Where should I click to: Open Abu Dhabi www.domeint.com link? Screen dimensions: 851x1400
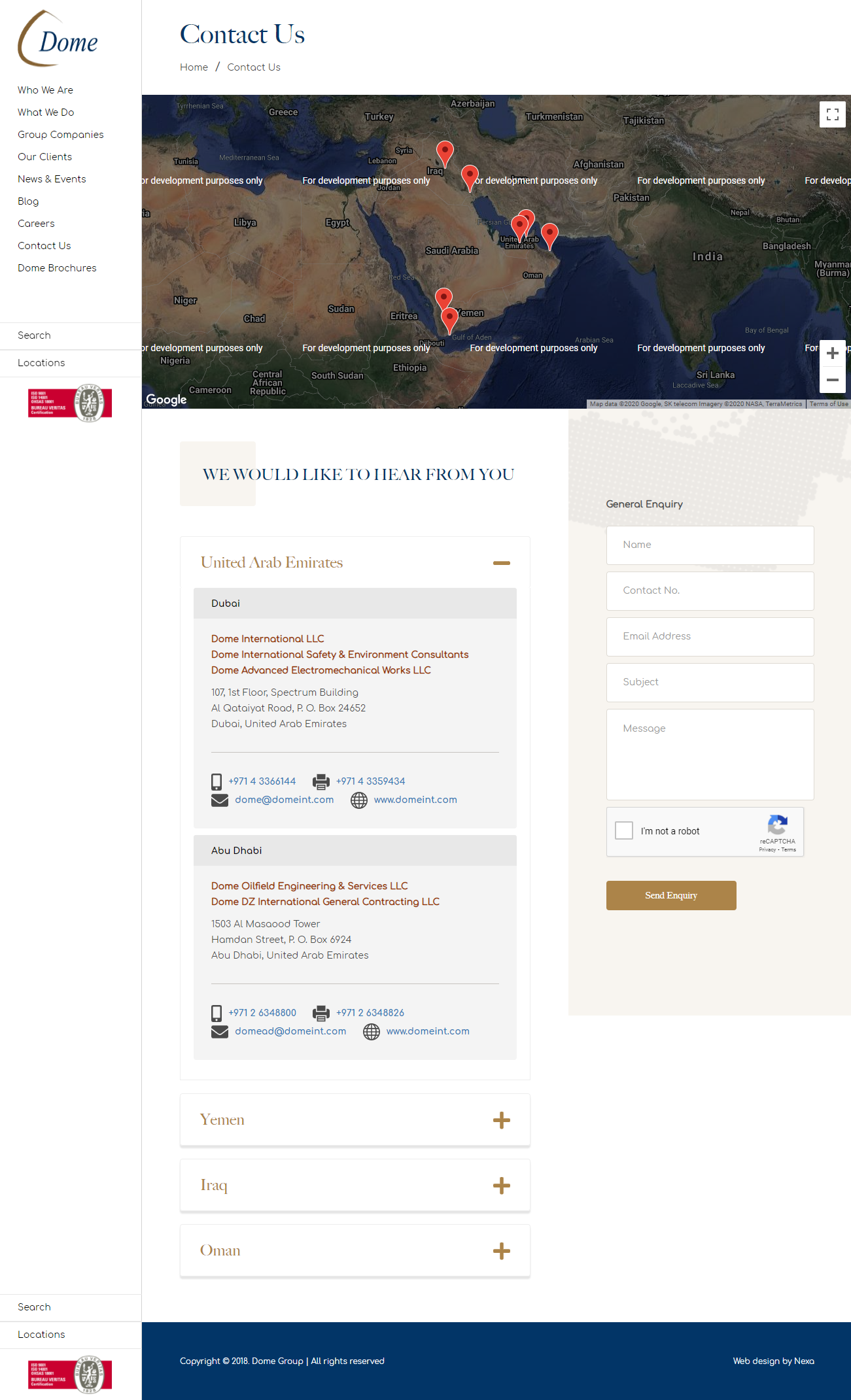coord(428,1031)
